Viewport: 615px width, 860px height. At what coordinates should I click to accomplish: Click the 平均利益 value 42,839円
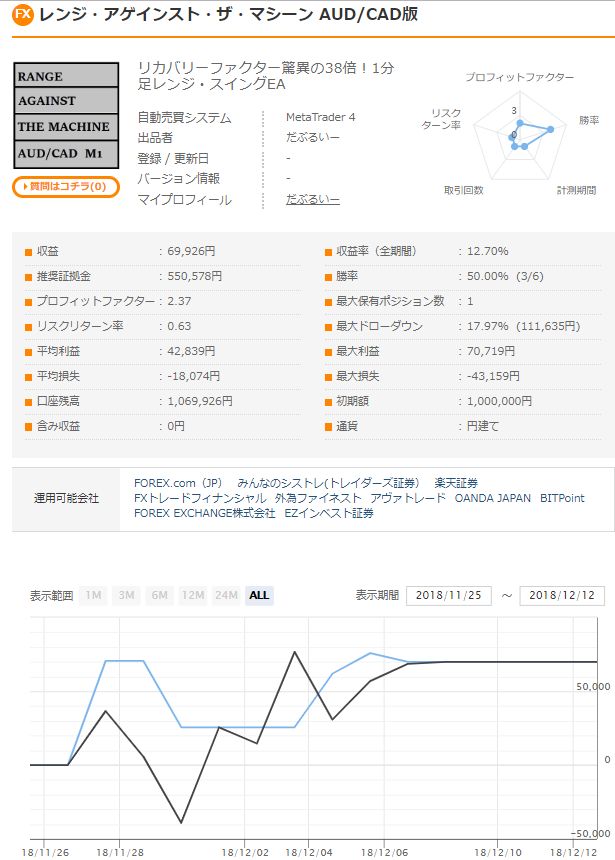pos(191,351)
